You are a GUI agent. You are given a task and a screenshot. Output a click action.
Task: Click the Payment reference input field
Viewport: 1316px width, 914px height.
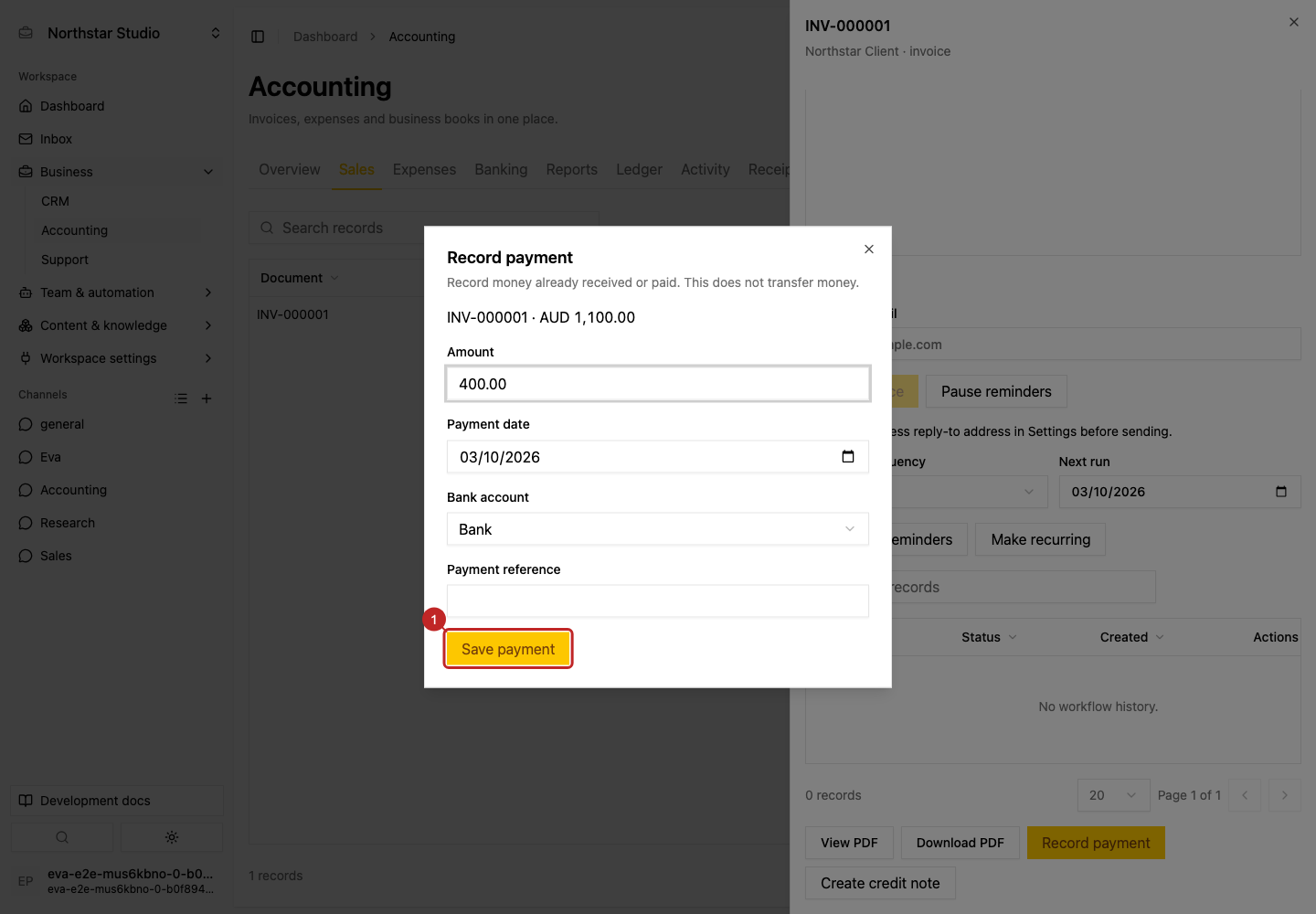click(x=657, y=601)
